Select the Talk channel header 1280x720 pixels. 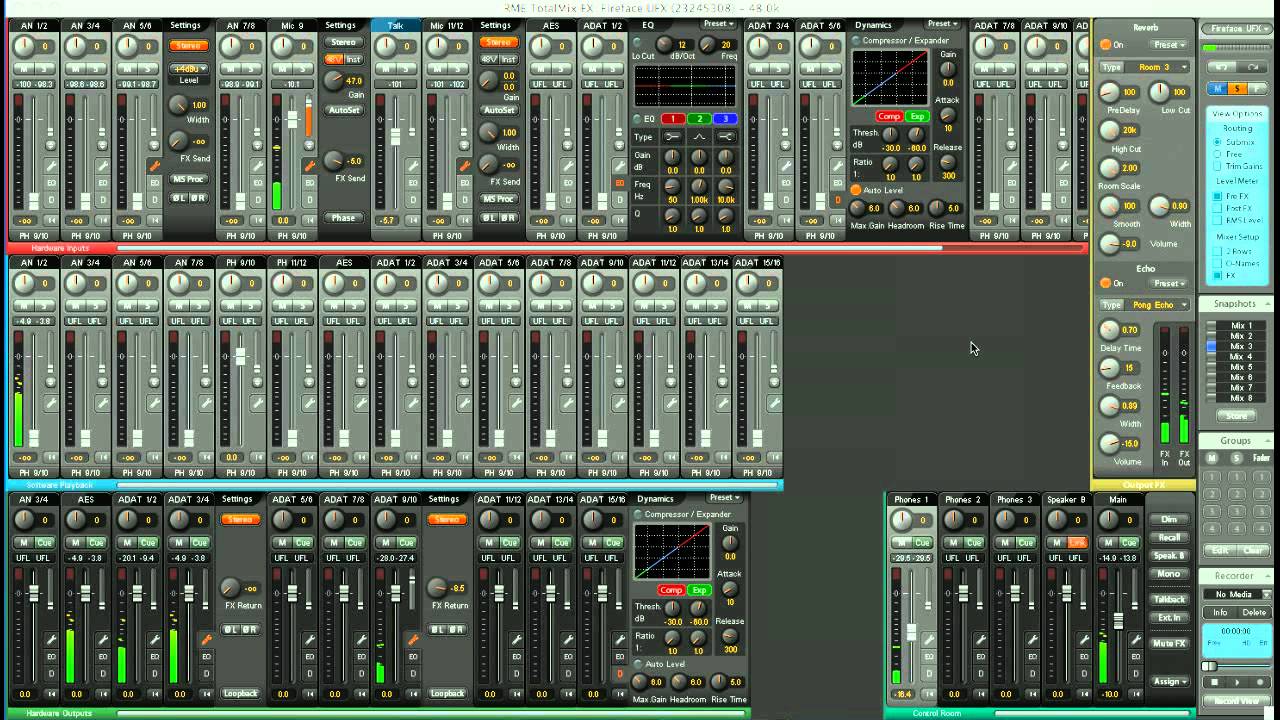(395, 25)
